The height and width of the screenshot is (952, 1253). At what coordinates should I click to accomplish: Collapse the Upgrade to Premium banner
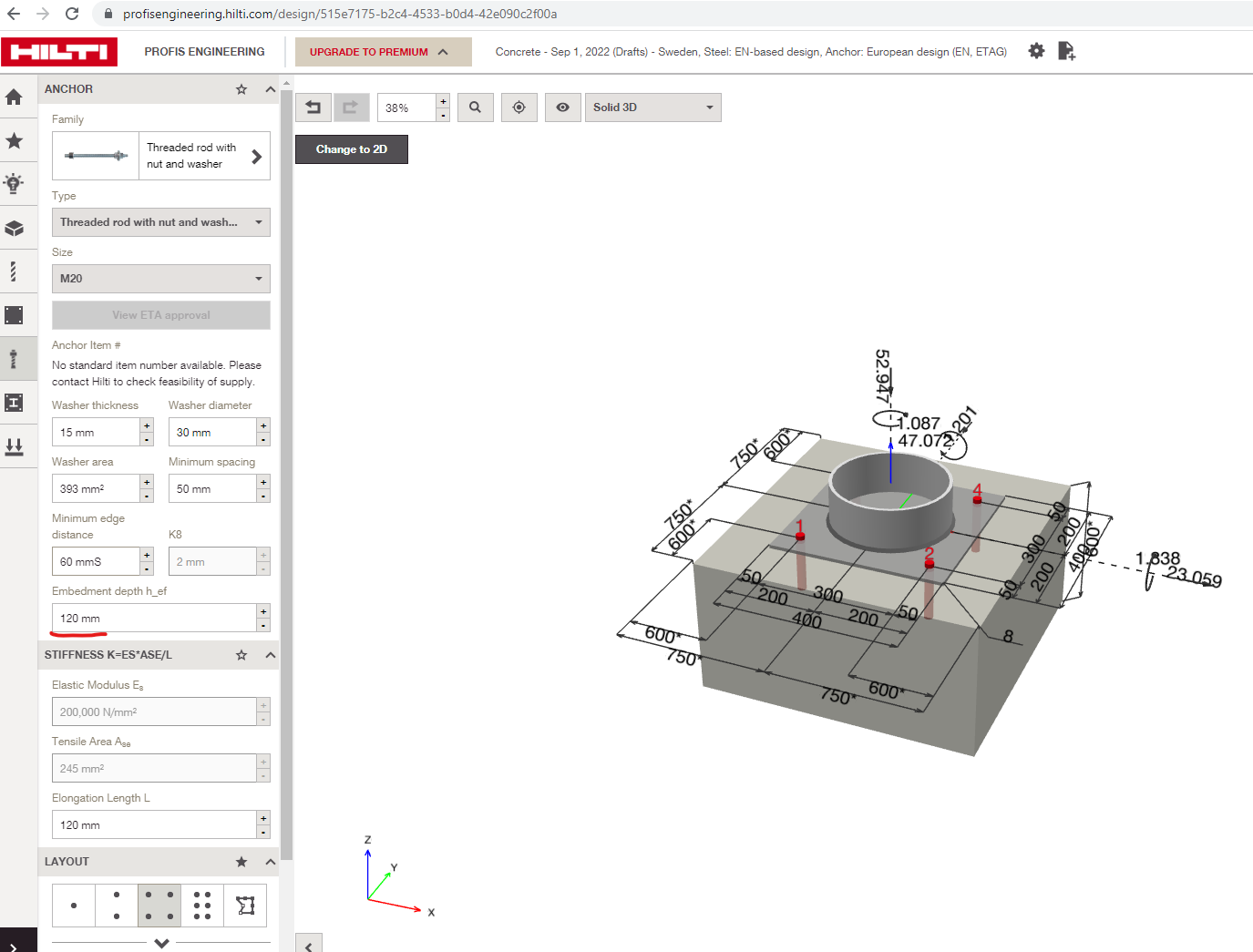click(444, 51)
